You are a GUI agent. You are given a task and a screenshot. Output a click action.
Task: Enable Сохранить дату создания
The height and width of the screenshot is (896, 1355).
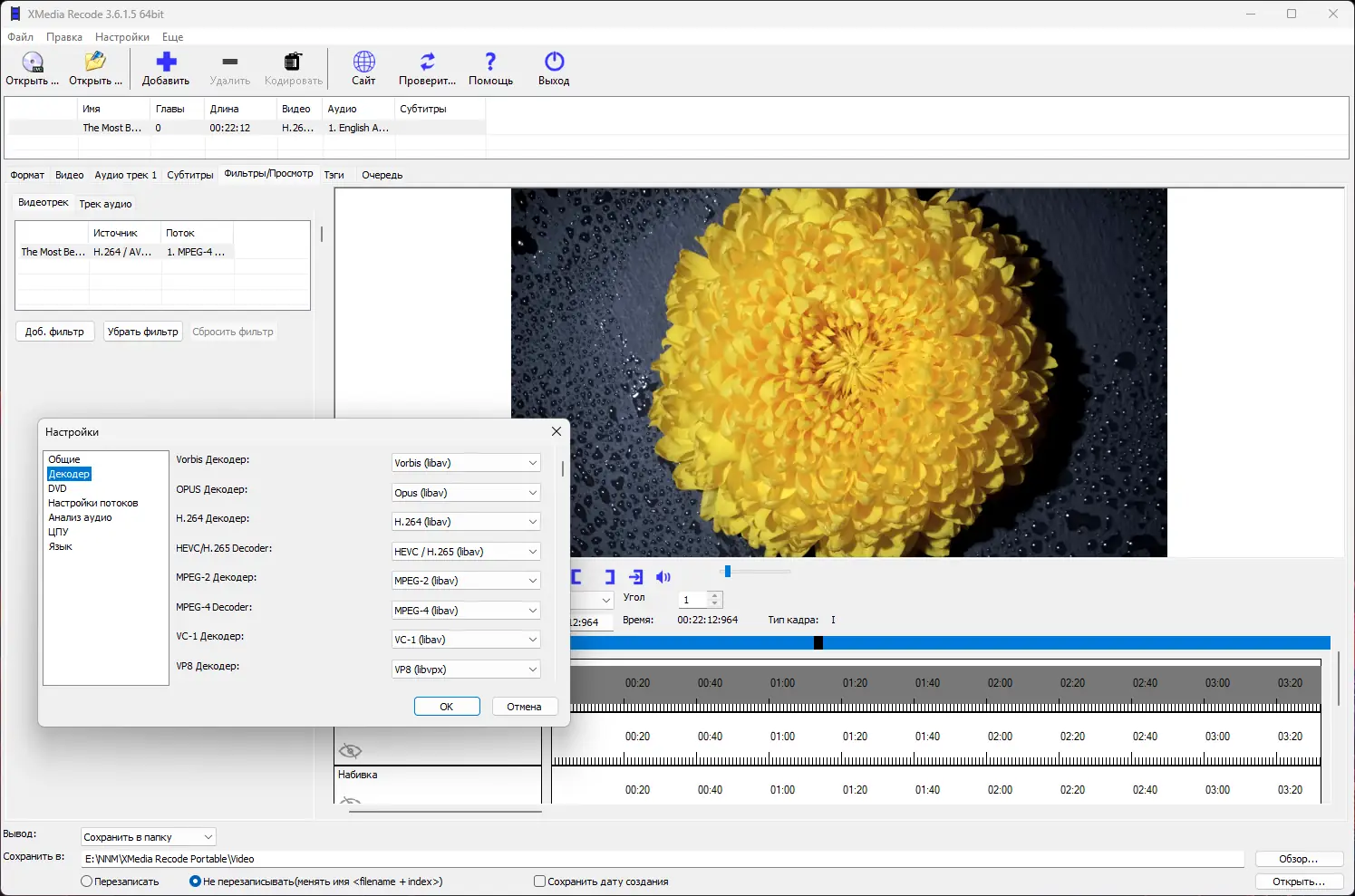click(x=539, y=881)
